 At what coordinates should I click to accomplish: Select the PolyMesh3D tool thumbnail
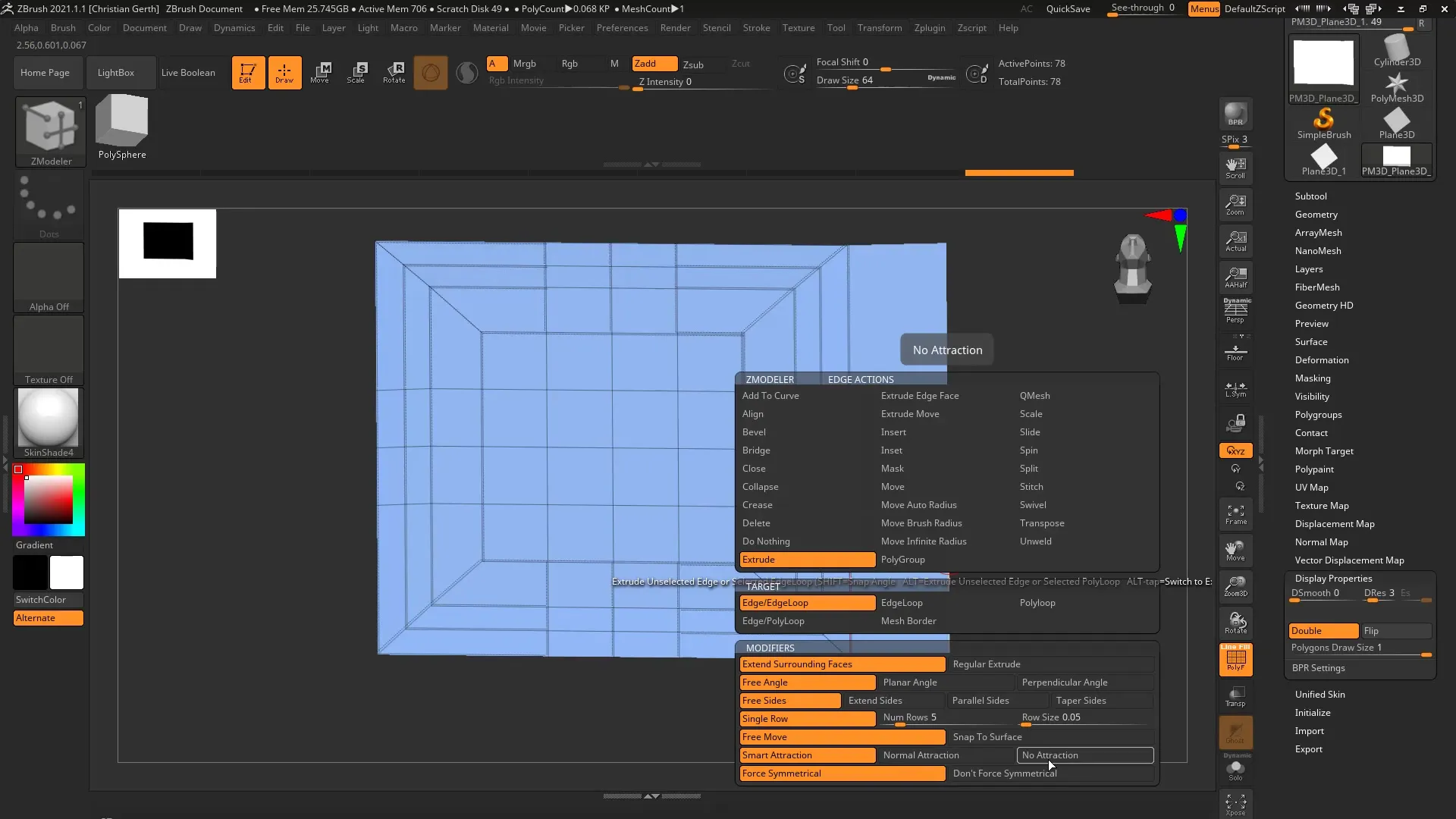click(x=1396, y=87)
